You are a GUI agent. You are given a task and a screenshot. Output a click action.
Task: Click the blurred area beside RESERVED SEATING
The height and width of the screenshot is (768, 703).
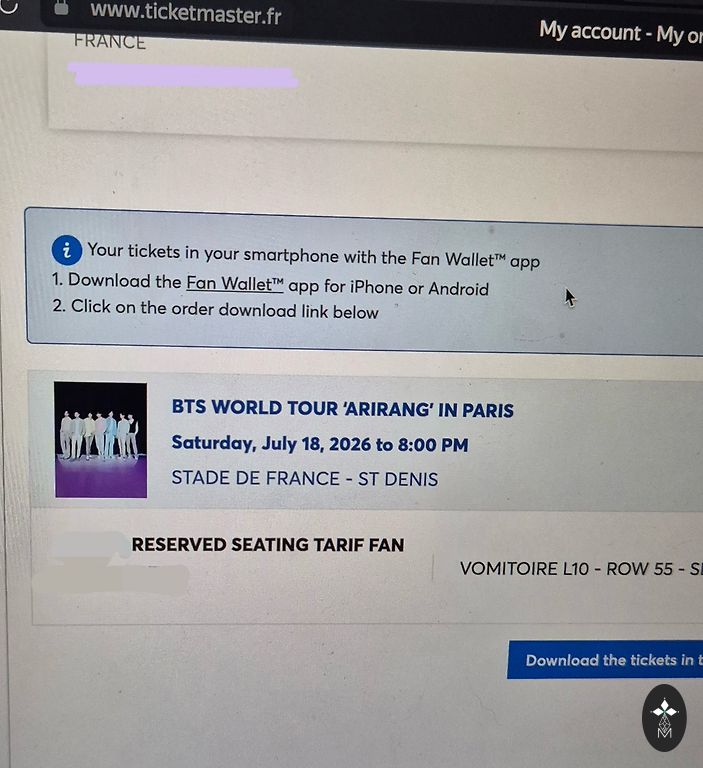coord(110,563)
